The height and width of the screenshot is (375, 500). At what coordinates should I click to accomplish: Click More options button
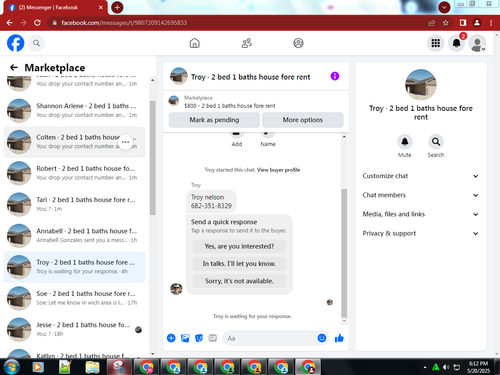click(x=303, y=120)
